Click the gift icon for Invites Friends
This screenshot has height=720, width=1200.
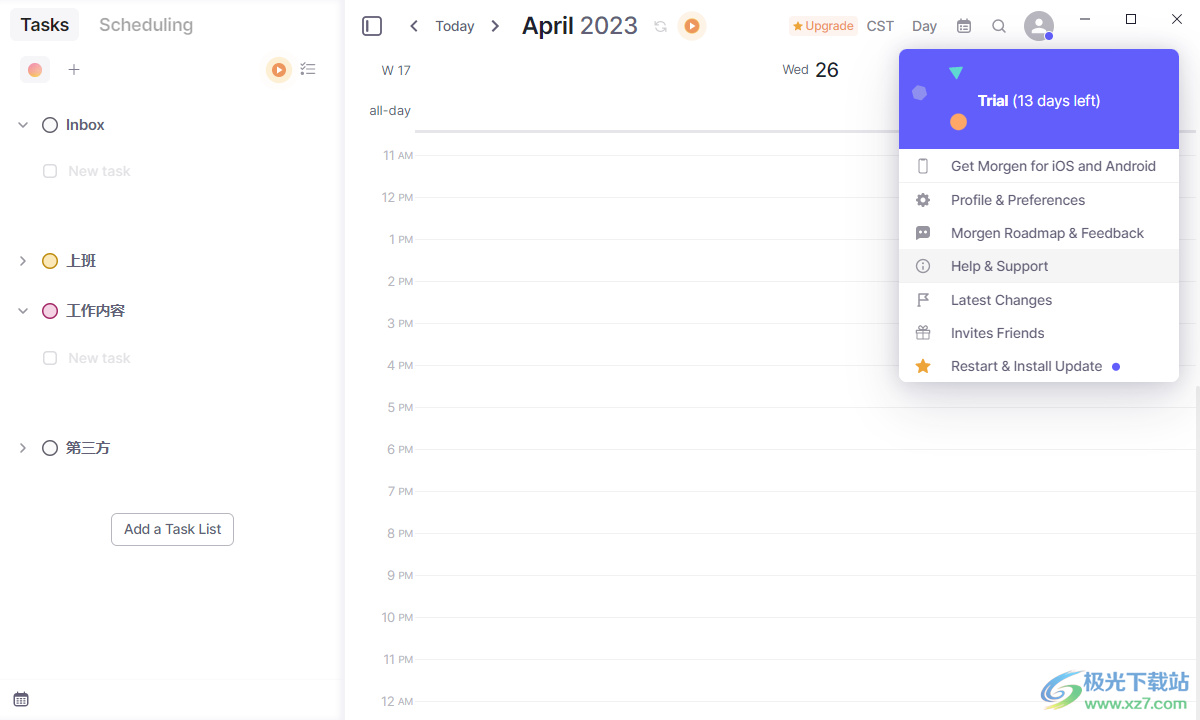click(x=923, y=333)
